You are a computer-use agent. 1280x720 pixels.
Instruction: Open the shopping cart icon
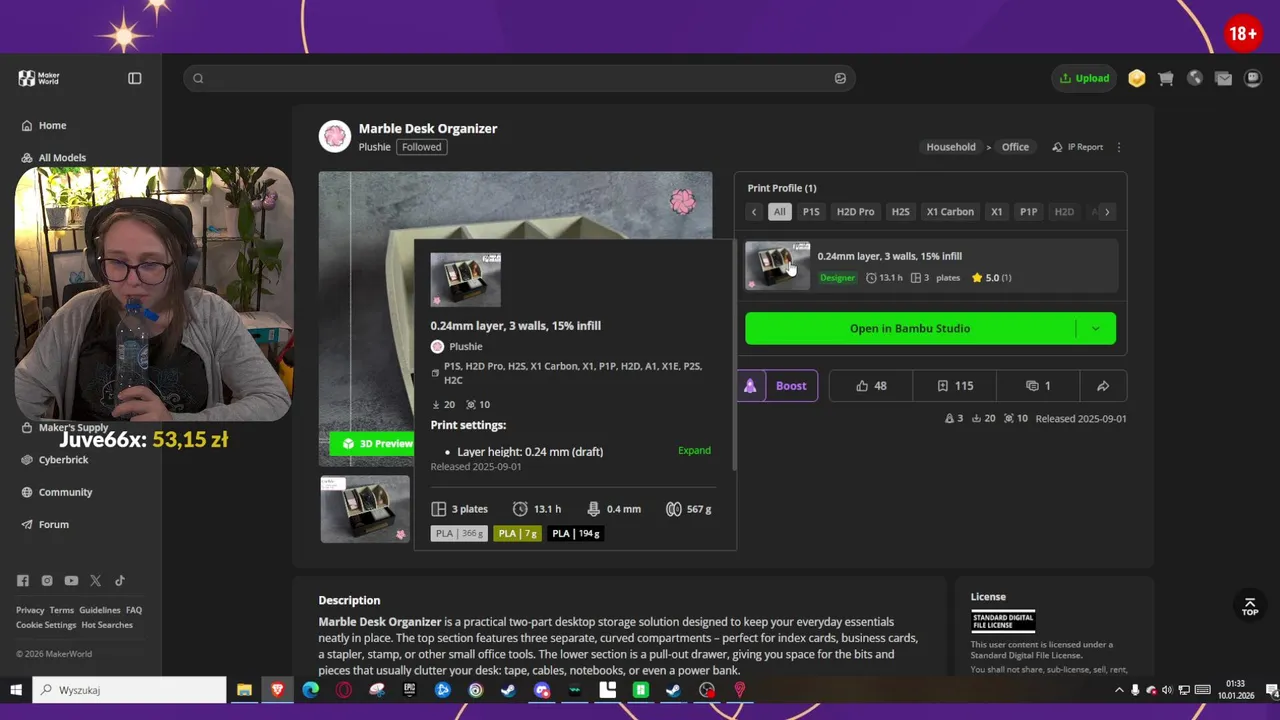click(x=1166, y=78)
